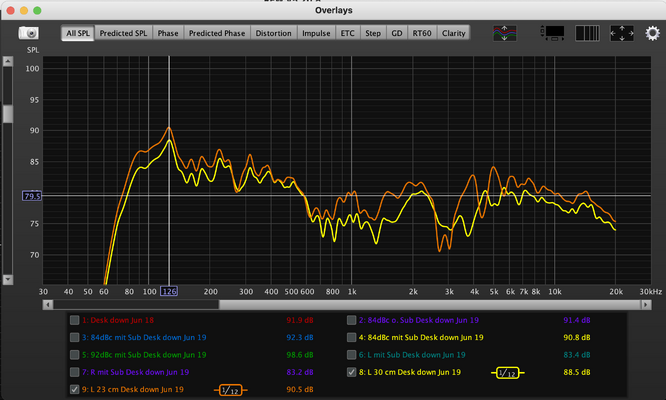This screenshot has width=666, height=400.
Task: Click the vertical SPL scrollbar thumb
Action: click(8, 114)
